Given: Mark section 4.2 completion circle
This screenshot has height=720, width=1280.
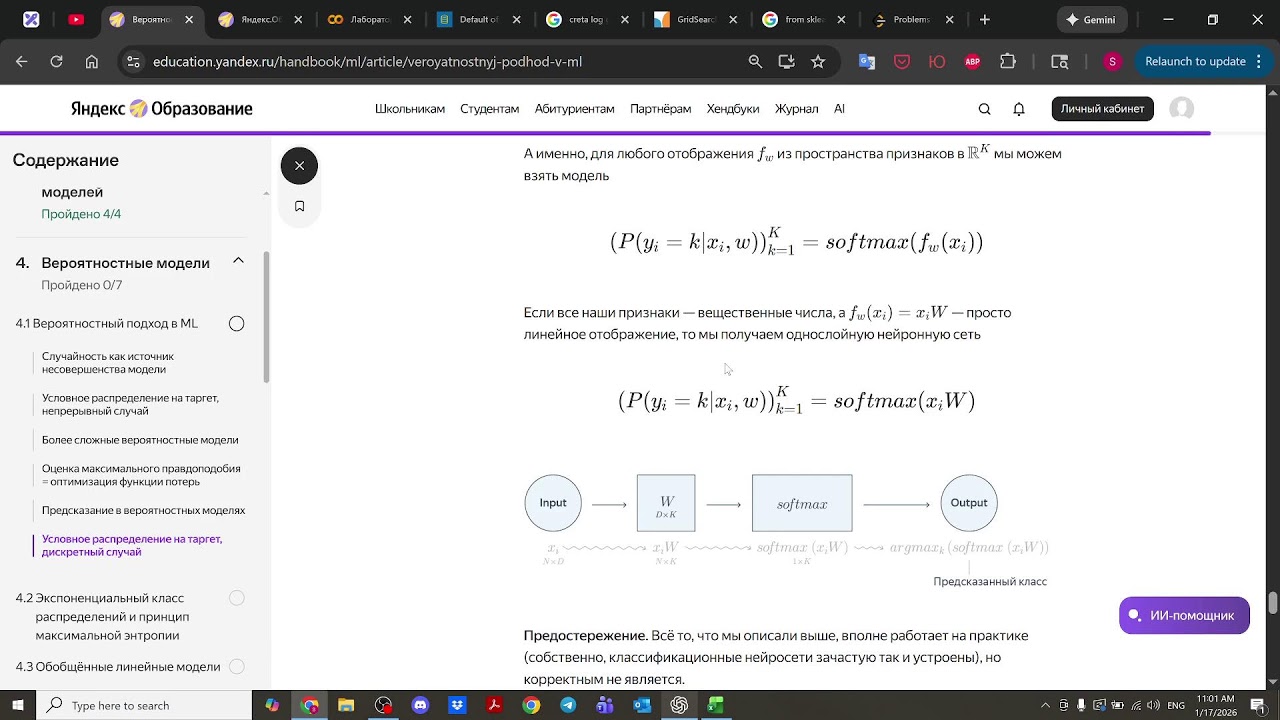Looking at the screenshot, I should 237,598.
